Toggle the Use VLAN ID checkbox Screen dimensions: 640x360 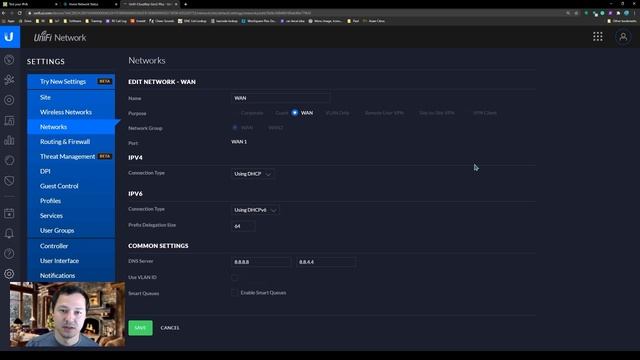[x=235, y=278]
